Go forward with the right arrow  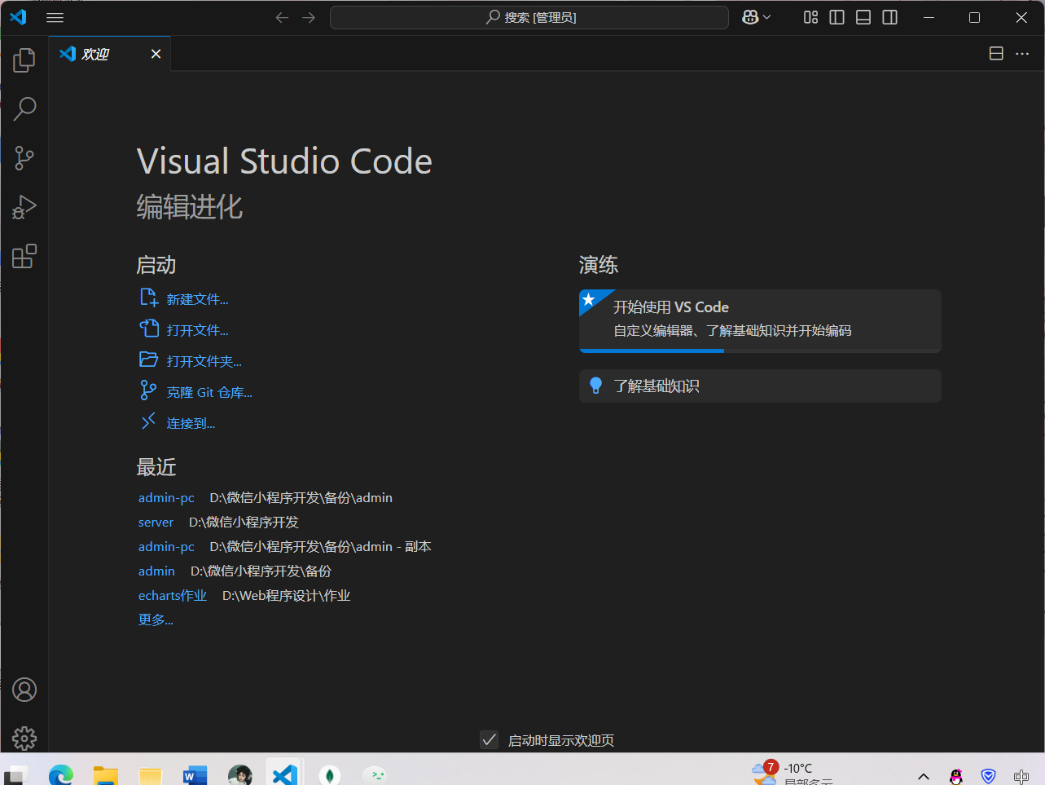pos(309,17)
